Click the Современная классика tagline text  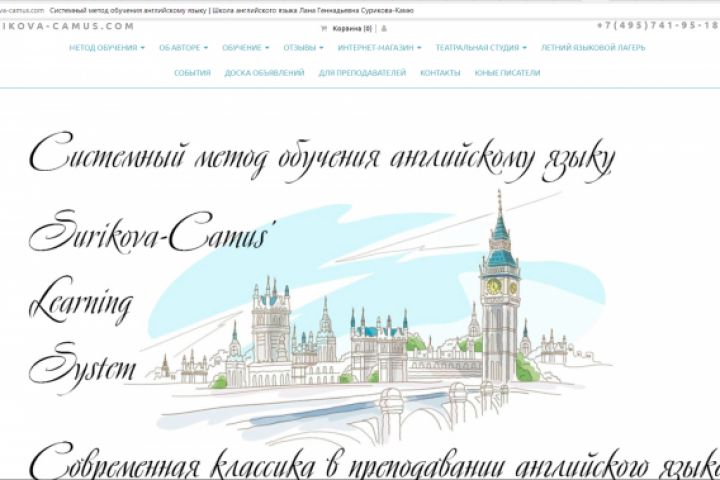(374, 462)
